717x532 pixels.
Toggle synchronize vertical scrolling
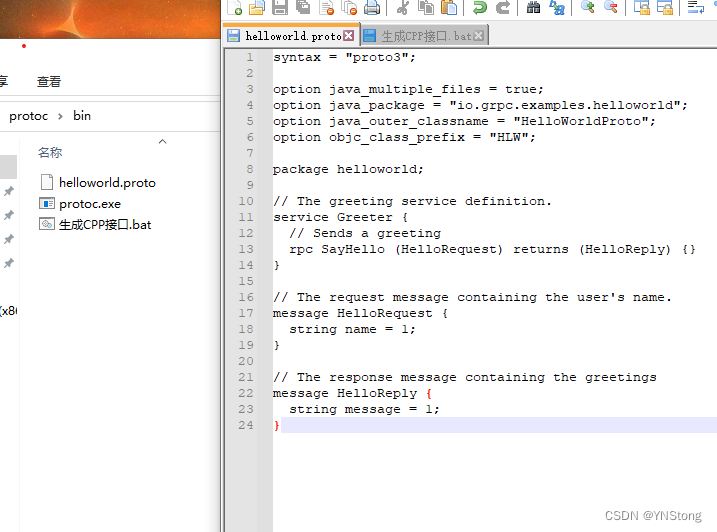coord(642,7)
